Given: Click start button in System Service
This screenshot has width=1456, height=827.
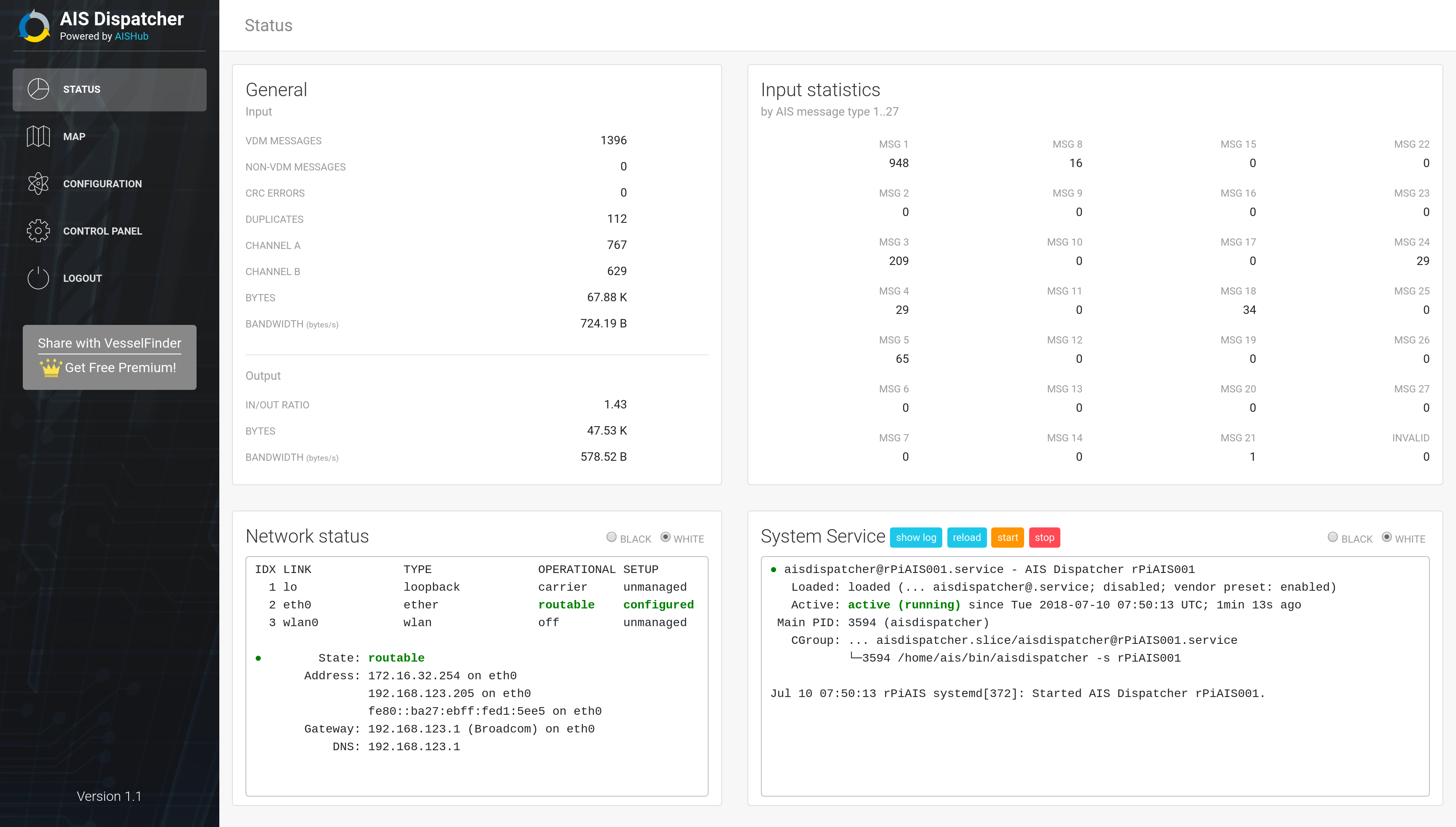Looking at the screenshot, I should [x=1007, y=537].
